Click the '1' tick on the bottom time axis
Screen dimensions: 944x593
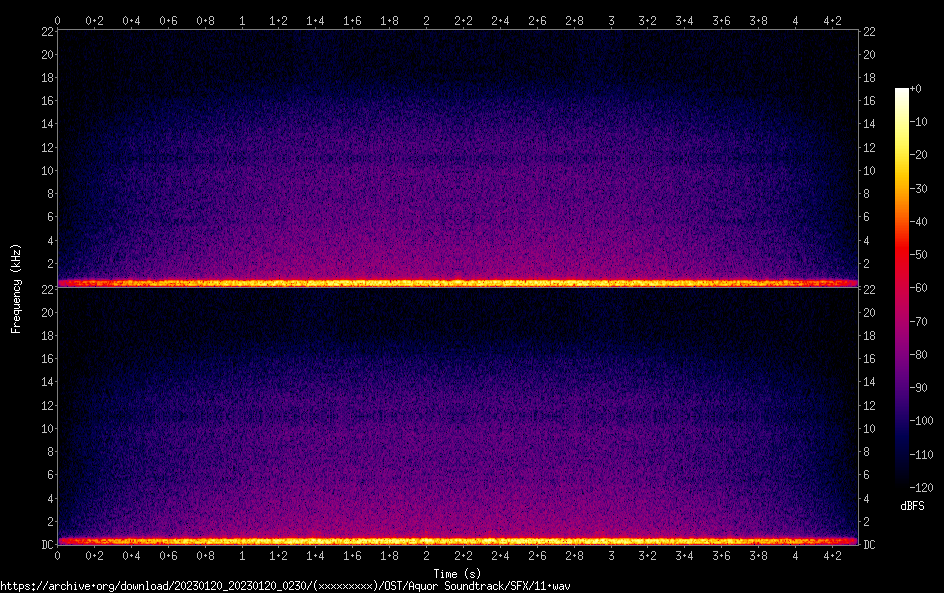click(x=242, y=555)
